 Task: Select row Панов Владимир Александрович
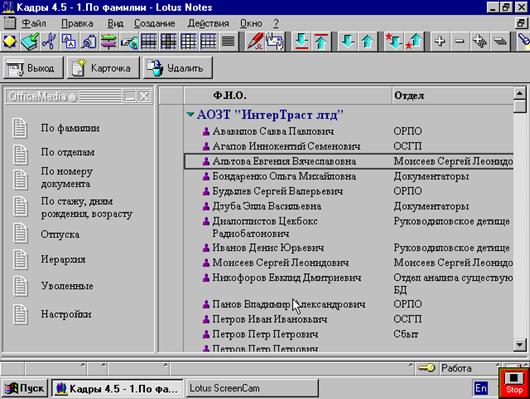tap(349, 304)
